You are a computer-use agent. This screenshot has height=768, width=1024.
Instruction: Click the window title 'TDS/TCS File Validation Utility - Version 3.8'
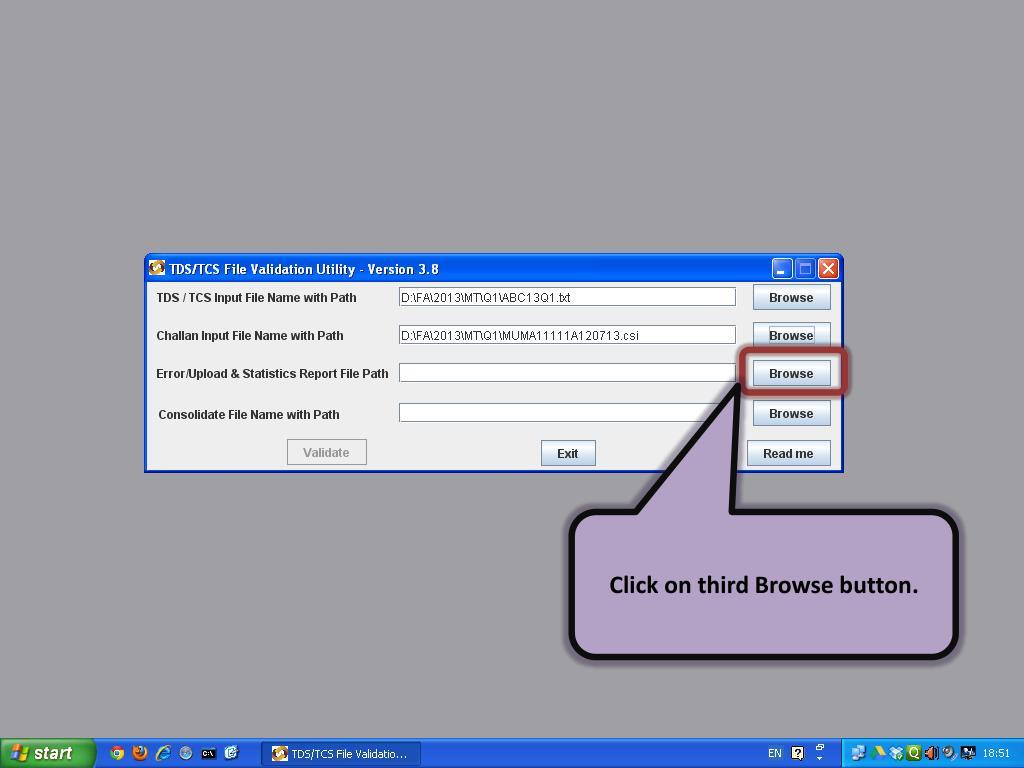304,269
